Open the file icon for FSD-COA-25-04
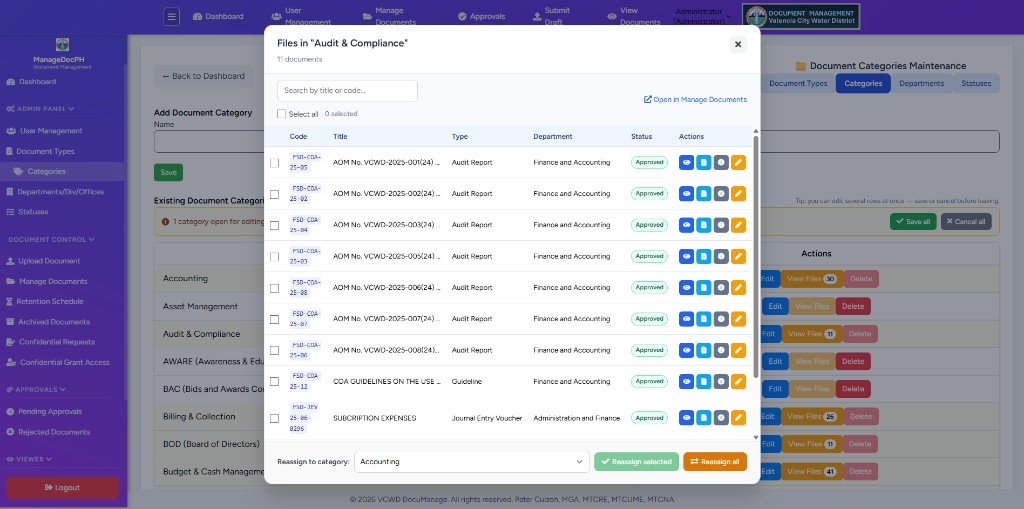1024x509 pixels. (x=703, y=225)
